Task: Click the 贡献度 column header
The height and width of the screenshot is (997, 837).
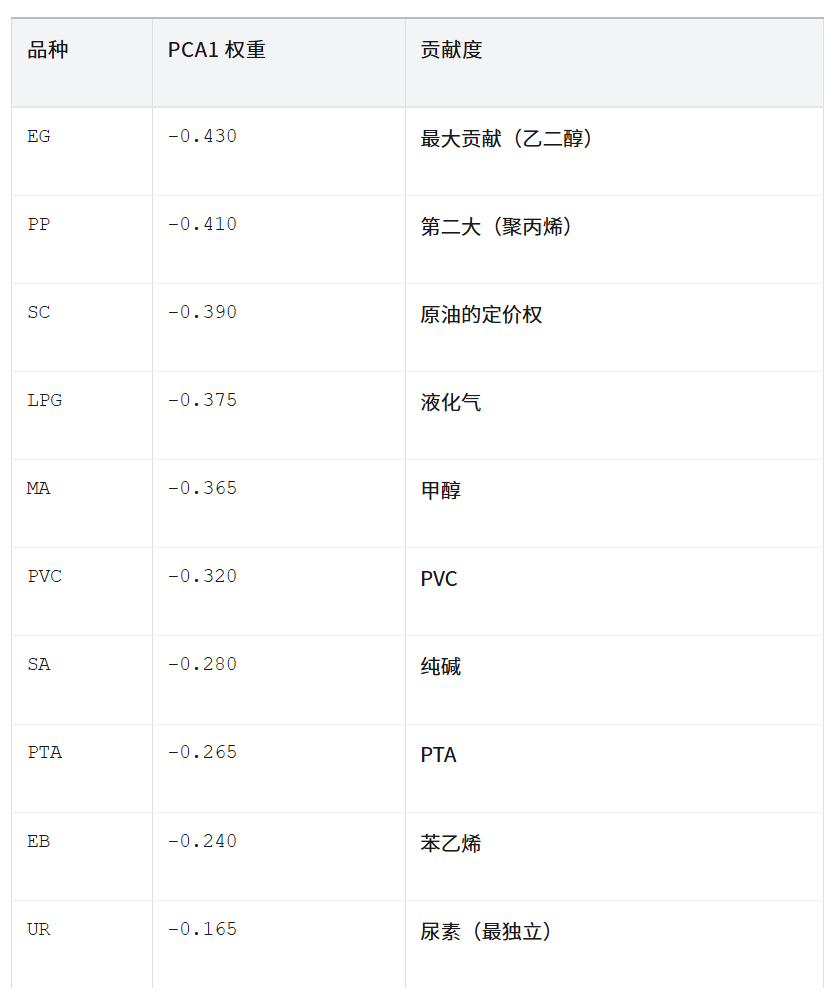Action: [x=451, y=50]
